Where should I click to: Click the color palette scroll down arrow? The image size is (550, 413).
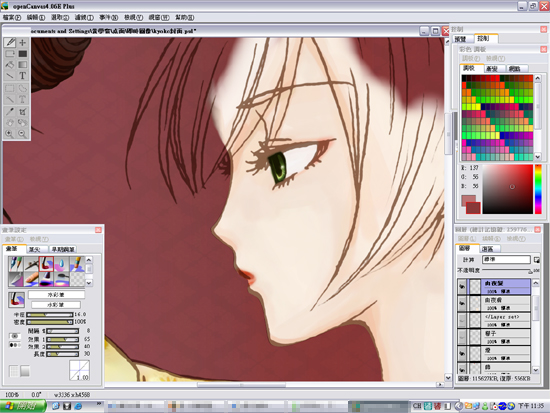pyautogui.click(x=538, y=157)
